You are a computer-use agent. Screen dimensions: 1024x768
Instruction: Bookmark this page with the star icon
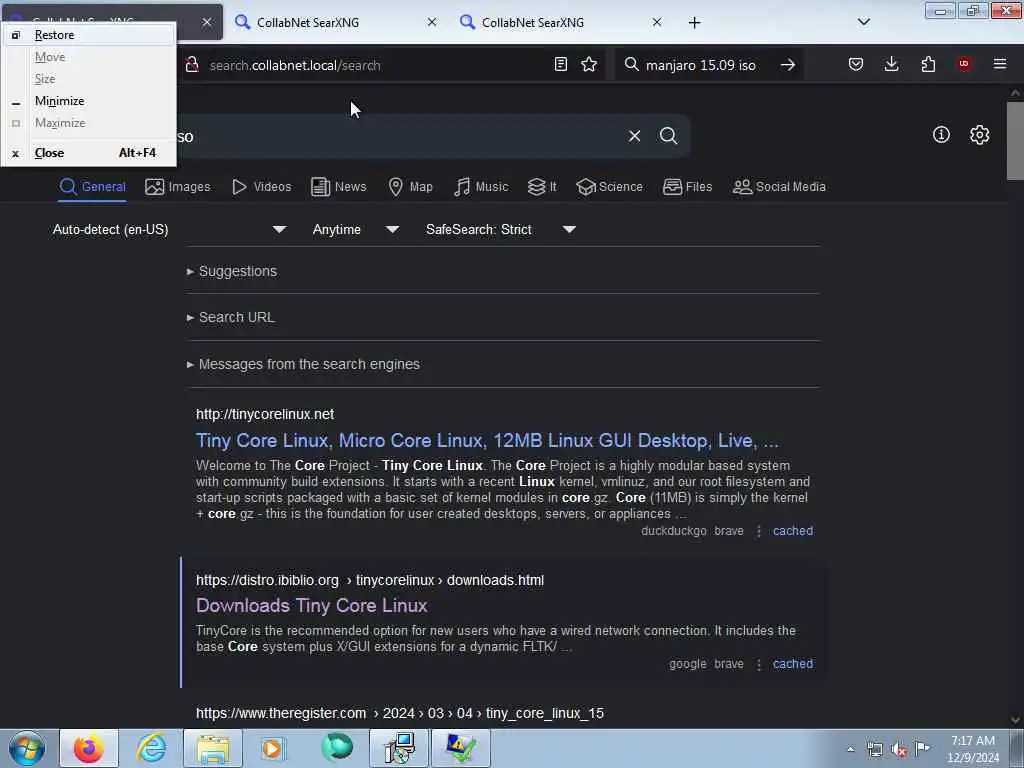click(589, 64)
